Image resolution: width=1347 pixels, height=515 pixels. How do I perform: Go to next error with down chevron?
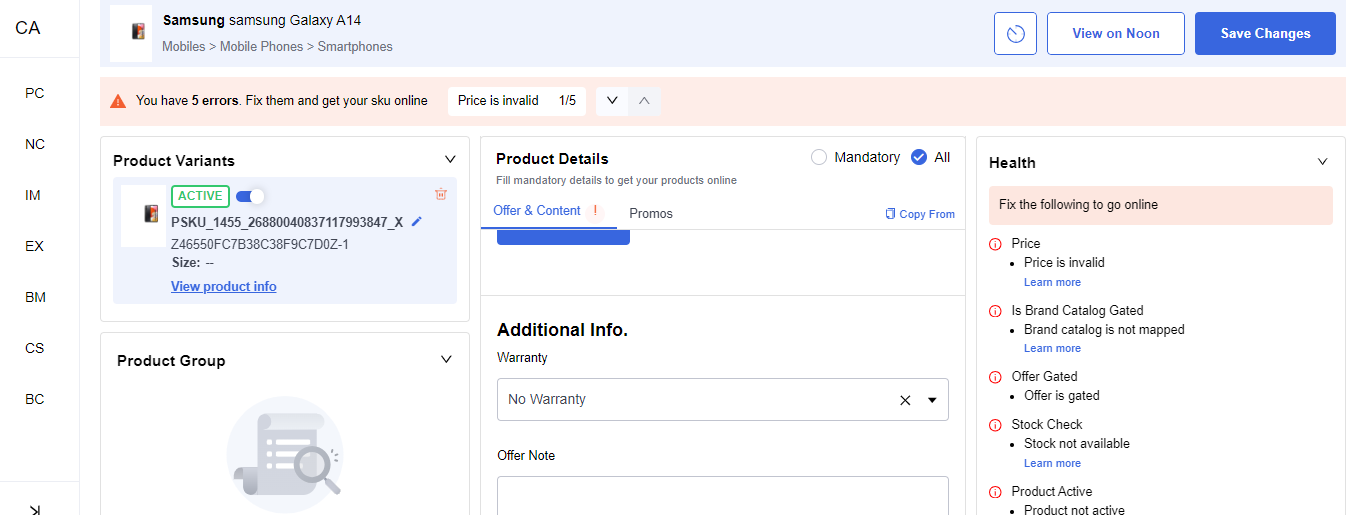[612, 101]
